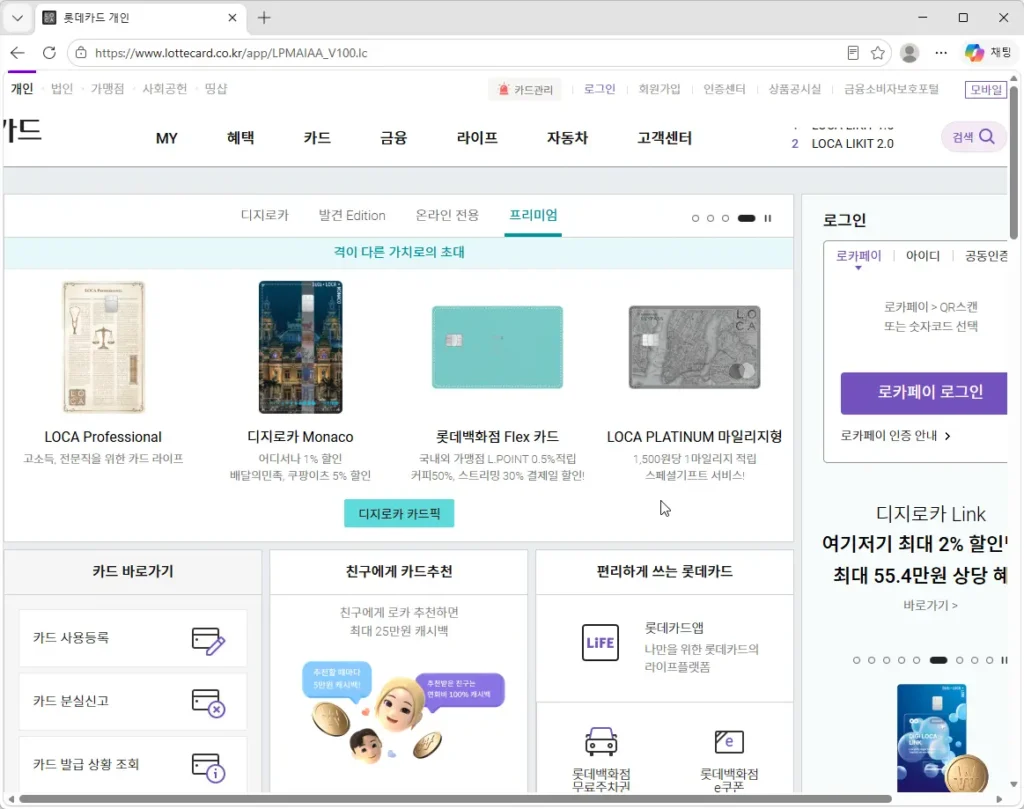Screen dimensions: 1024x809
Task: Open 띵샵 link
Action: (x=216, y=89)
